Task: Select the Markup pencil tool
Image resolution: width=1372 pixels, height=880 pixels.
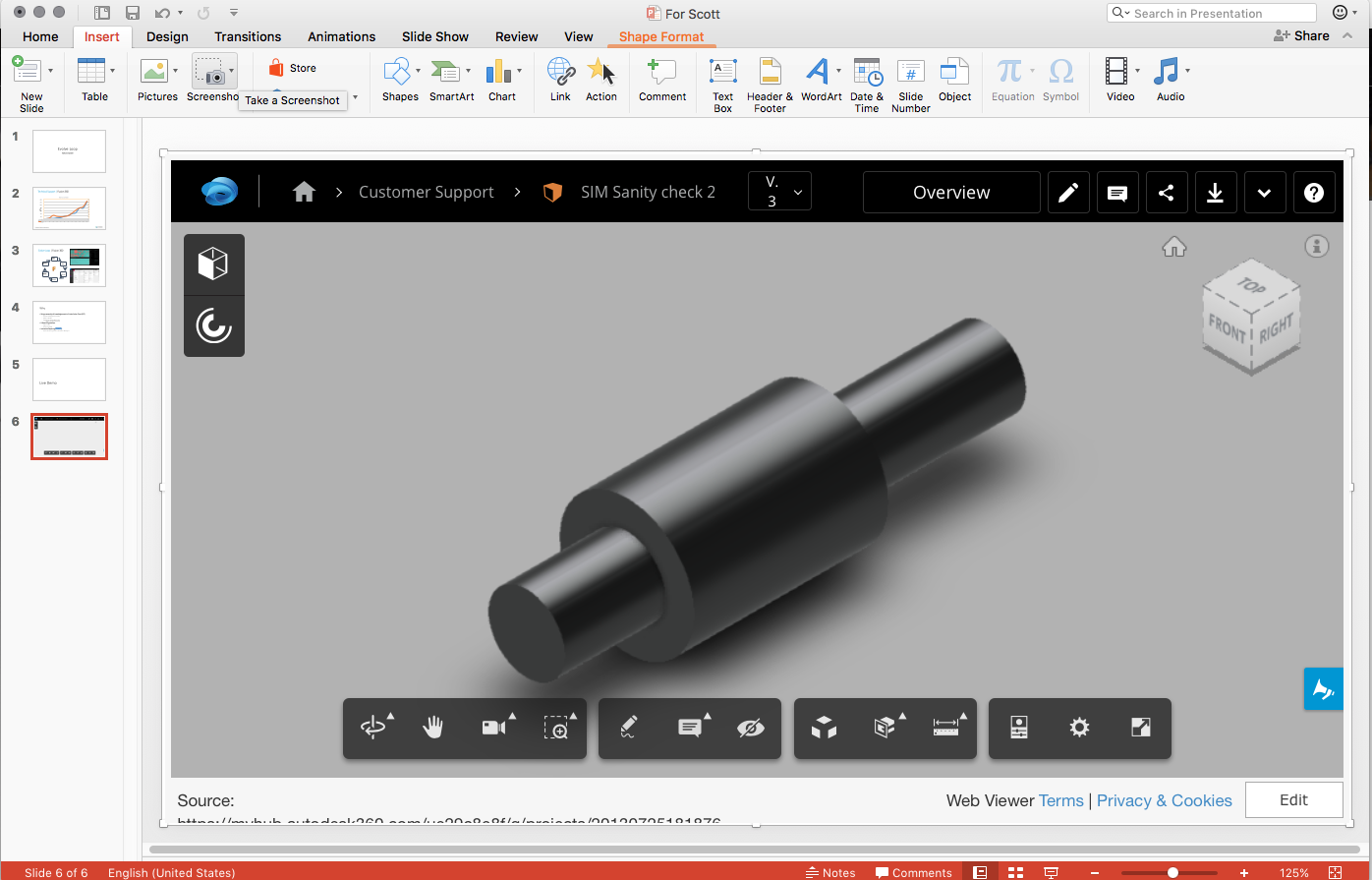Action: pyautogui.click(x=629, y=728)
